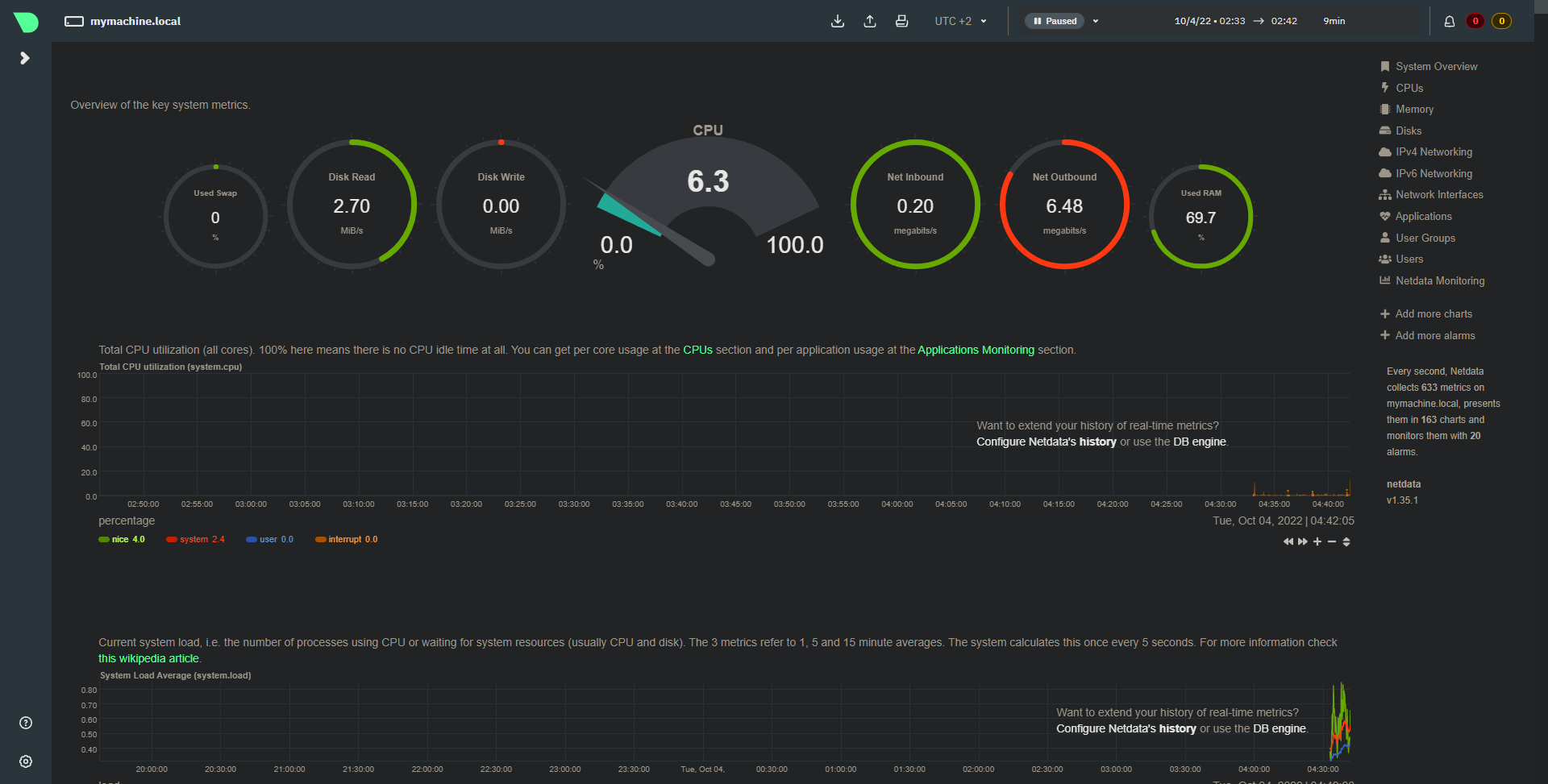1548x784 pixels.
Task: Expand the left sidebar chevron
Action: 25,58
